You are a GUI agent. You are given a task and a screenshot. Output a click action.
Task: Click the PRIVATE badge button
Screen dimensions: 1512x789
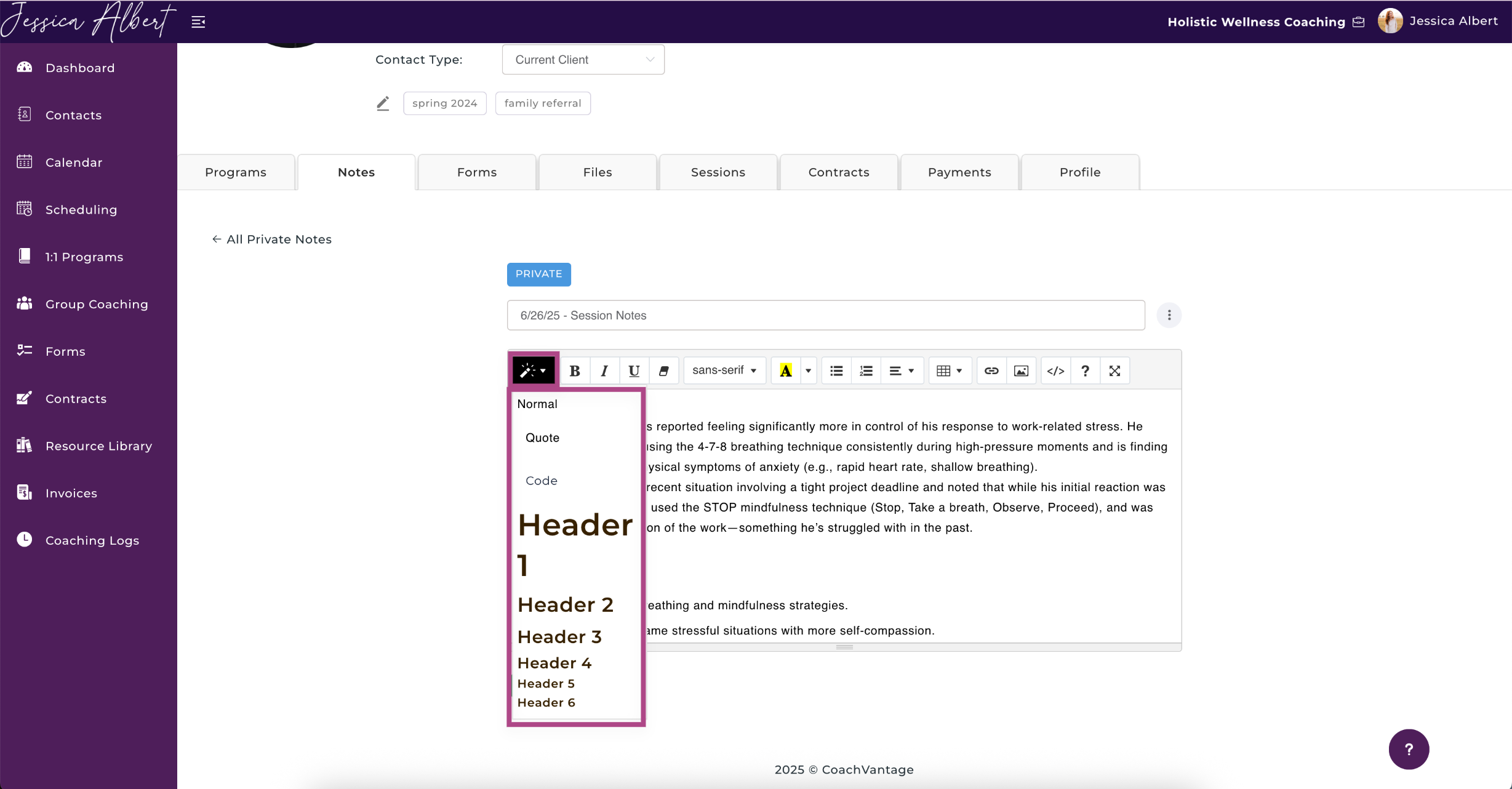click(x=538, y=274)
